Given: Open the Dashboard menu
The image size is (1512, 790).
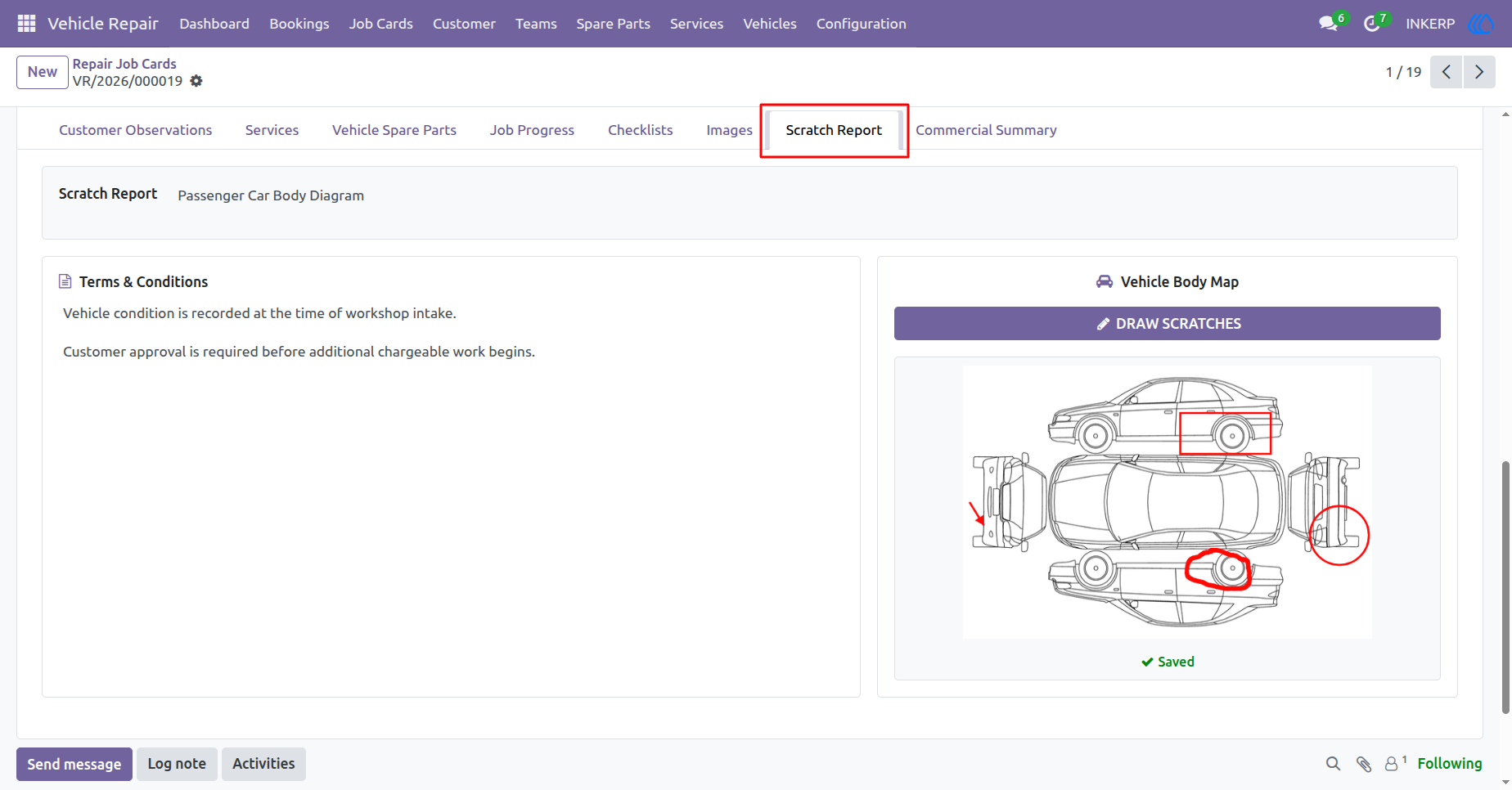Looking at the screenshot, I should coord(214,24).
